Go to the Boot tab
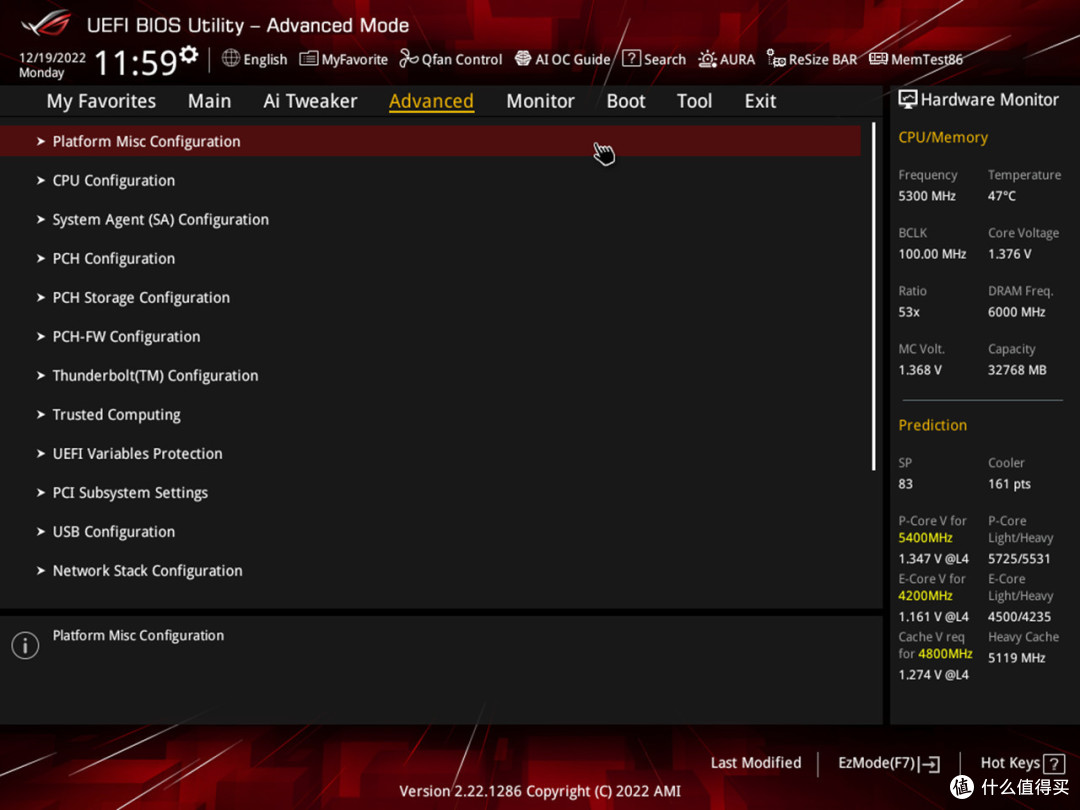Image resolution: width=1080 pixels, height=810 pixels. tap(625, 101)
